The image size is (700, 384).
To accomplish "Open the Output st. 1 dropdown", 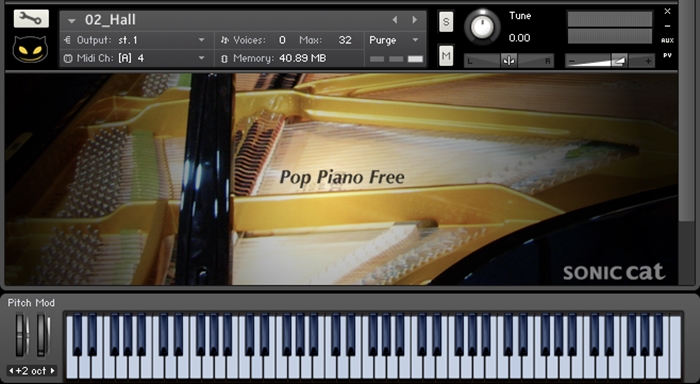I will point(201,40).
